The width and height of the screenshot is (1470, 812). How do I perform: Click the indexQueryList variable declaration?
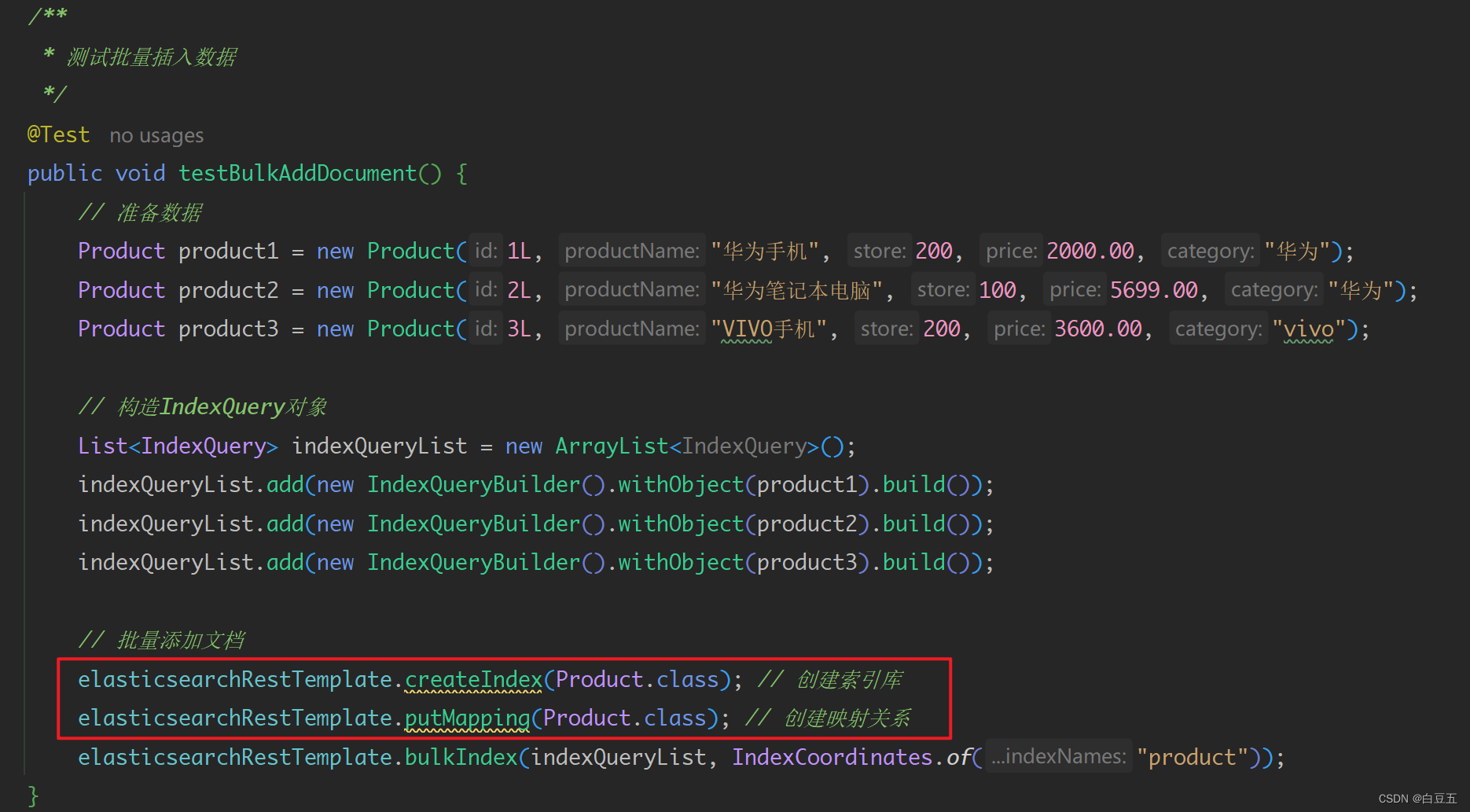[x=379, y=446]
